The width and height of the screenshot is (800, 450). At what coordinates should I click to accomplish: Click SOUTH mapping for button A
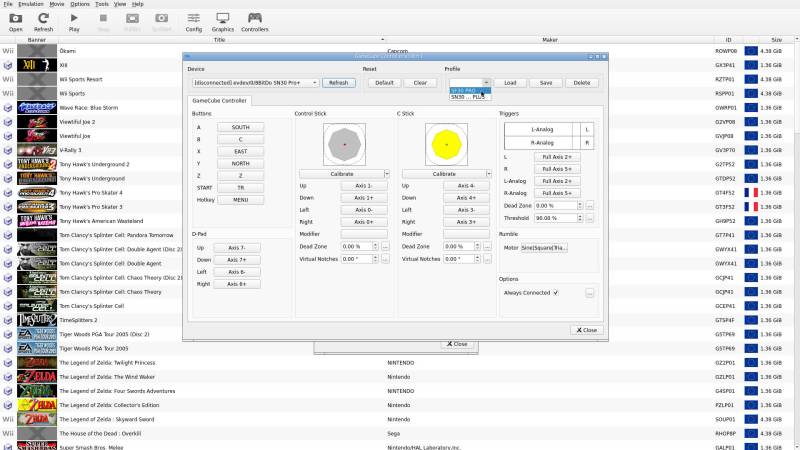(x=240, y=127)
